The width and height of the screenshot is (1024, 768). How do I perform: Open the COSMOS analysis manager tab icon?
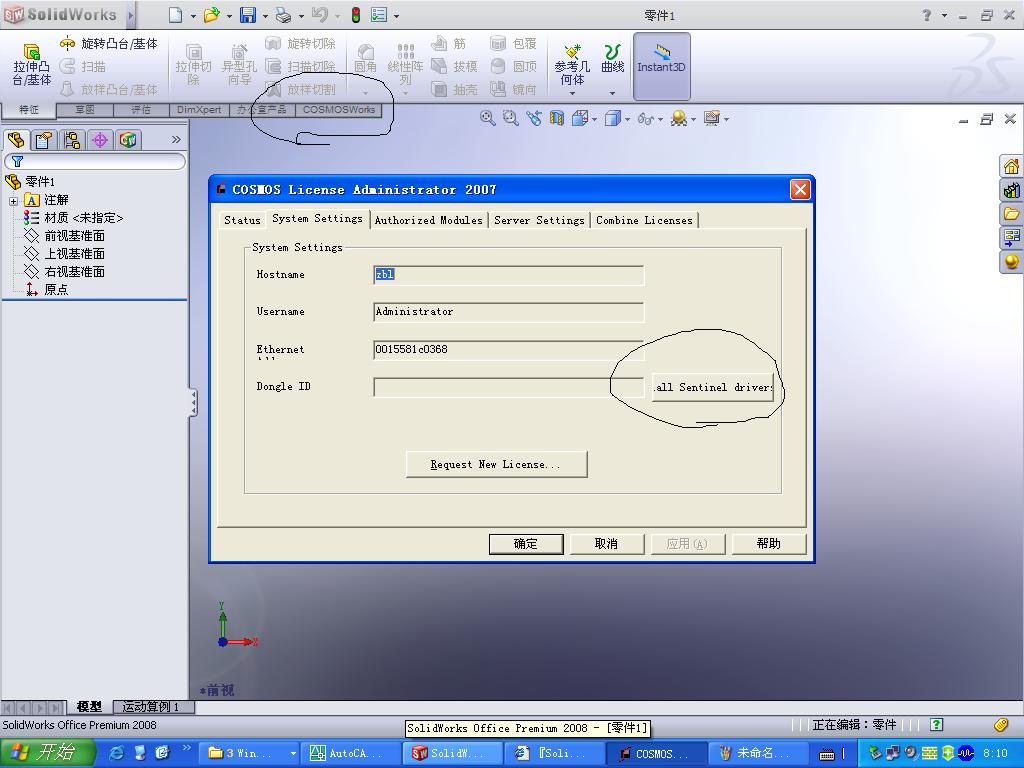[128, 140]
